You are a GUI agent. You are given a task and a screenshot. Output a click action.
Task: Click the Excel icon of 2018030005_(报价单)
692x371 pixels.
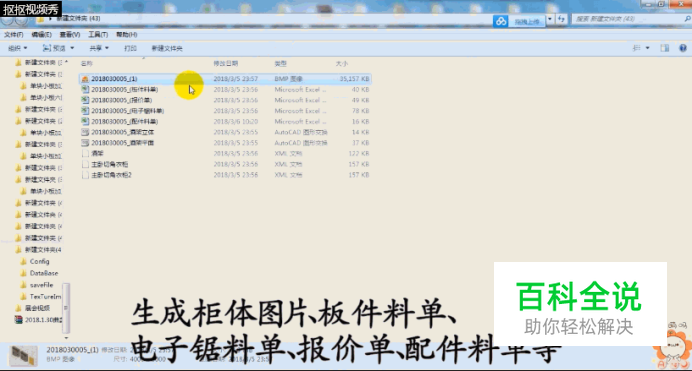(85, 100)
